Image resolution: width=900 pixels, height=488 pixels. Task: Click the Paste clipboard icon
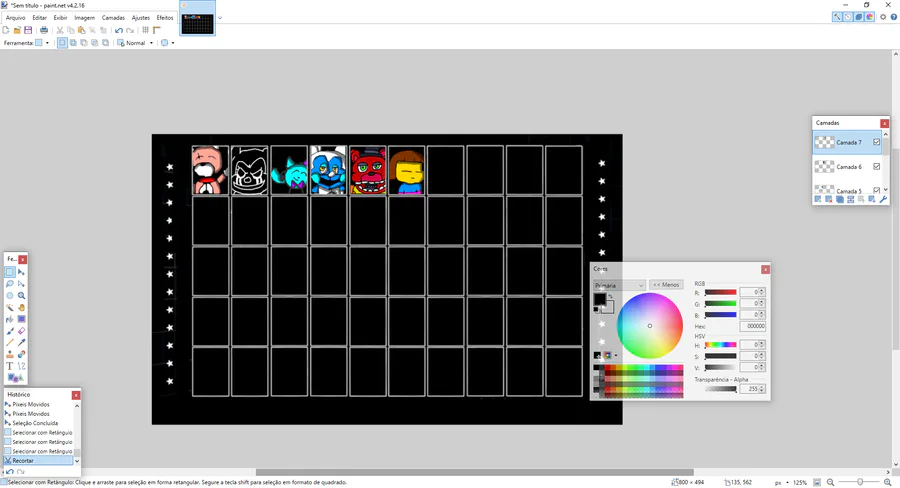[82, 30]
